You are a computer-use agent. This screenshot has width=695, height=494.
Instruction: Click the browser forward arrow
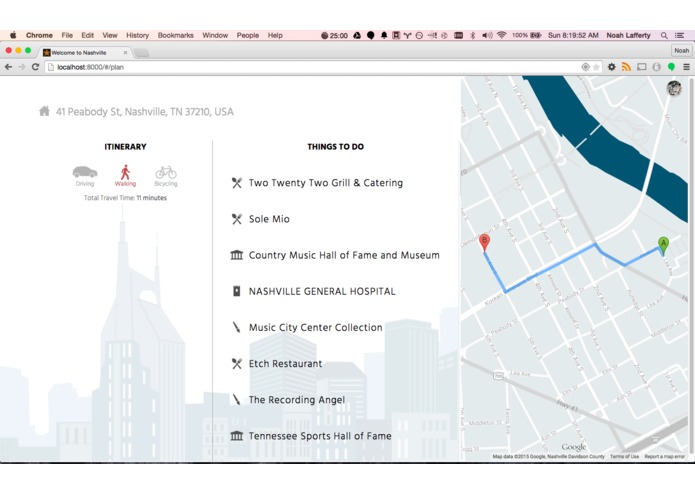coord(22,67)
